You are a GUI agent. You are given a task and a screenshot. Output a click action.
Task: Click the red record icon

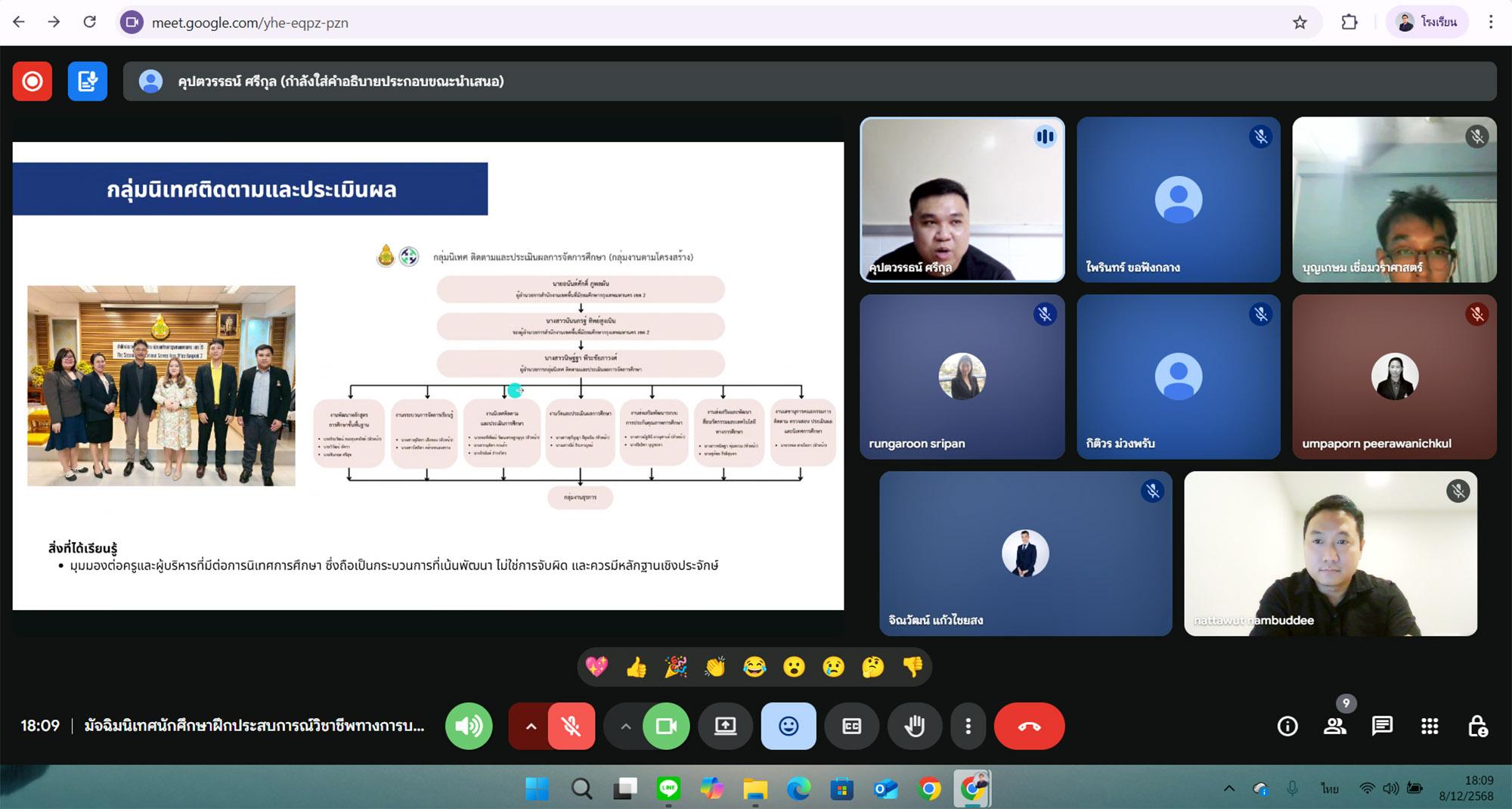click(33, 81)
